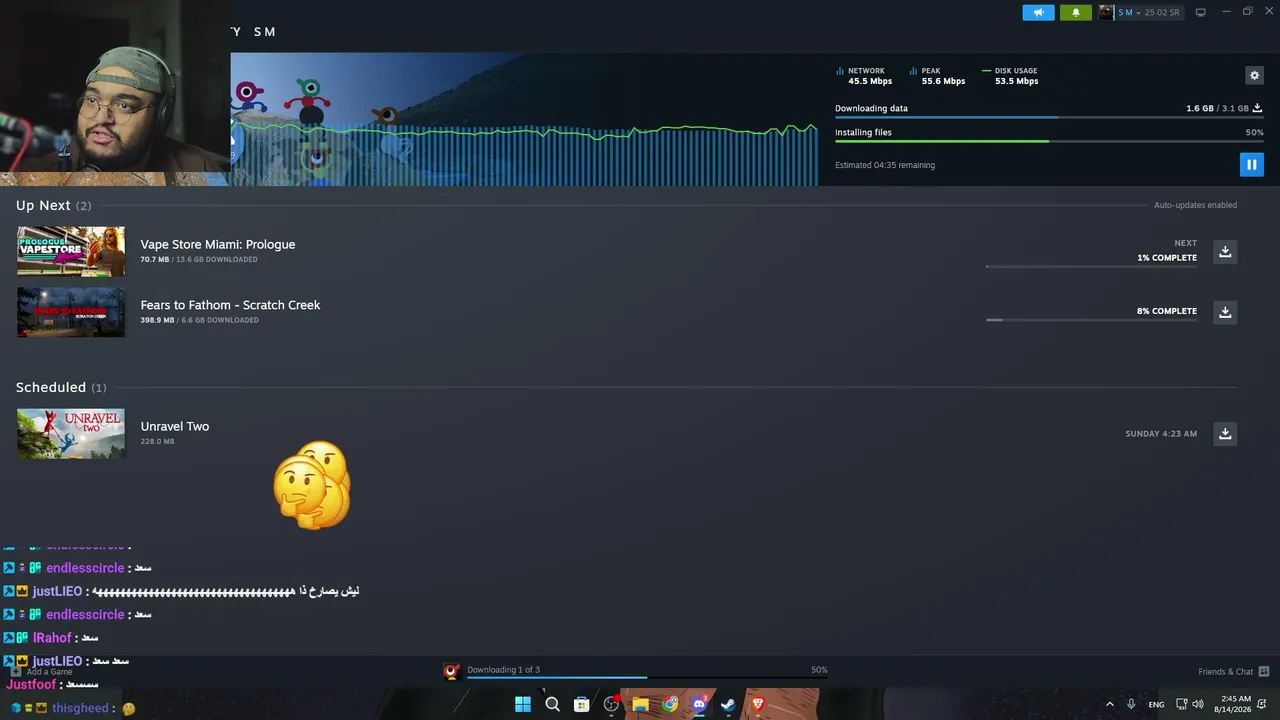Image resolution: width=1280 pixels, height=720 pixels.
Task: Open network and volume quick settings
Action: [x=1189, y=704]
